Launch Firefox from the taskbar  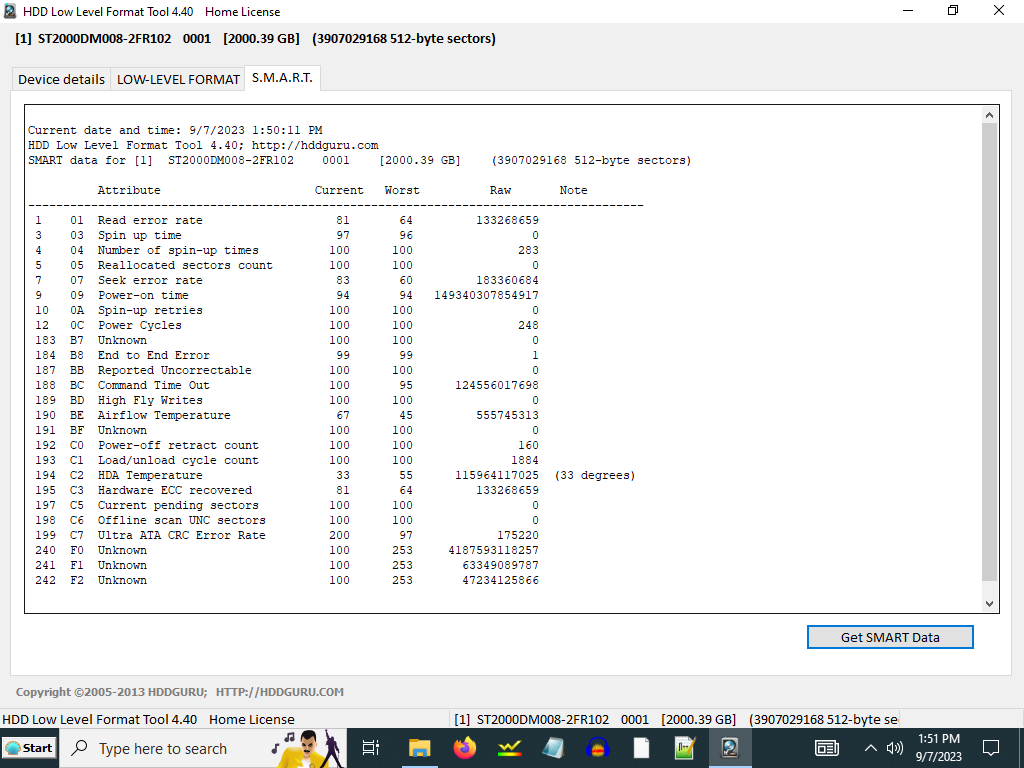pos(465,748)
